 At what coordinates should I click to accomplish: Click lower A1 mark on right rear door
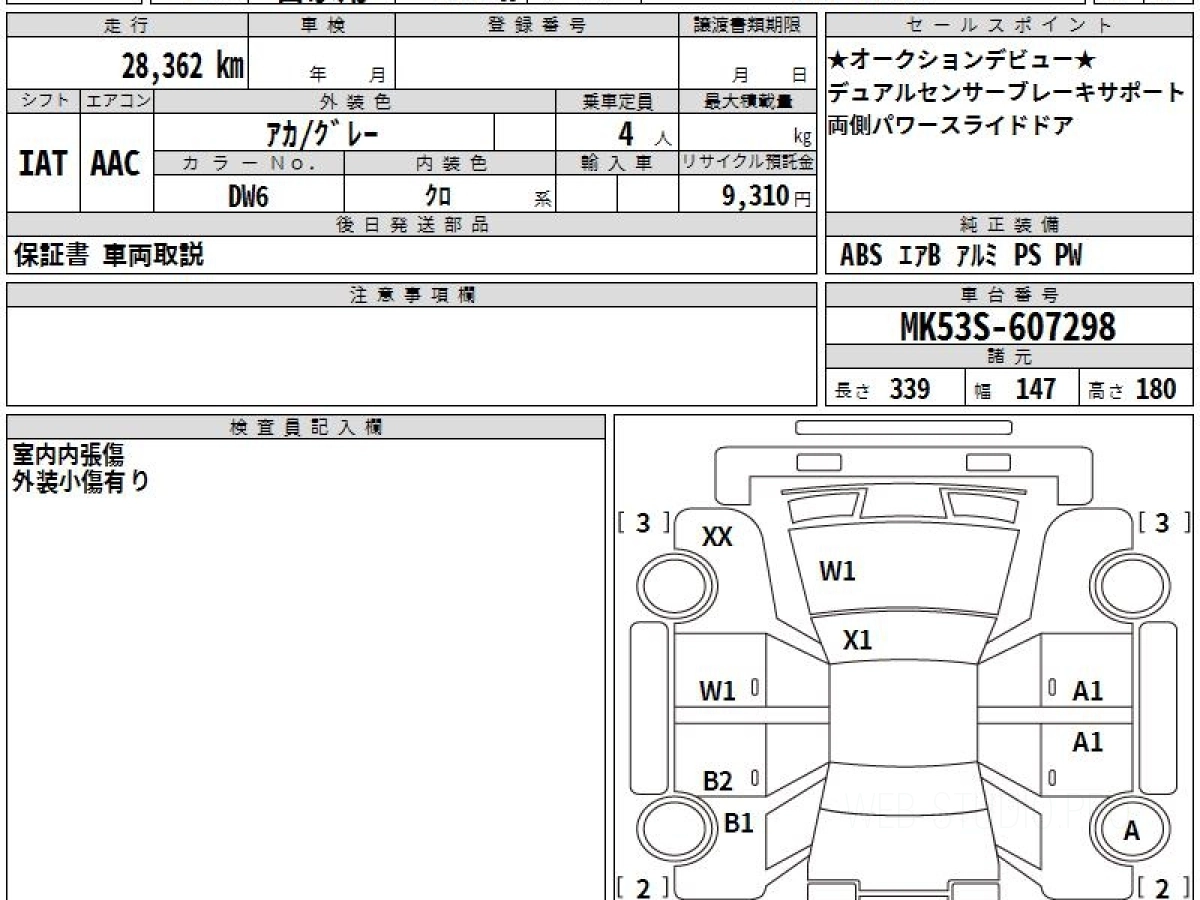(x=1087, y=742)
